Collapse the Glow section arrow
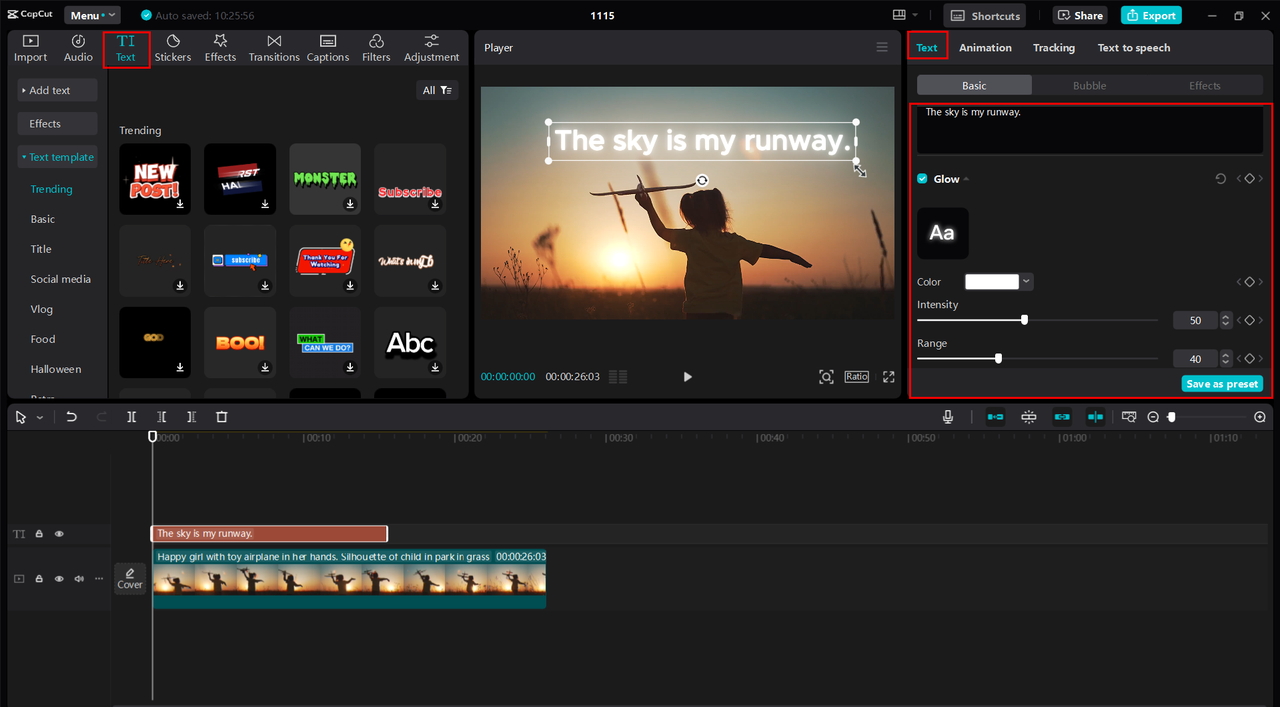Viewport: 1280px width, 707px height. pyautogui.click(x=966, y=179)
